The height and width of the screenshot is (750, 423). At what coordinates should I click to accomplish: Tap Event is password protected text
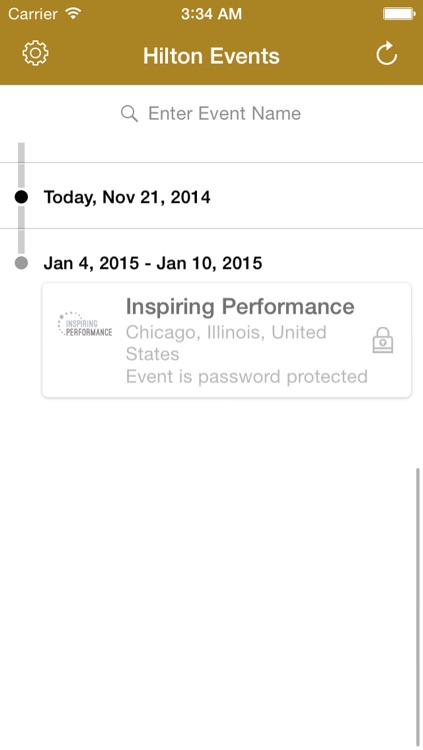[x=246, y=377]
